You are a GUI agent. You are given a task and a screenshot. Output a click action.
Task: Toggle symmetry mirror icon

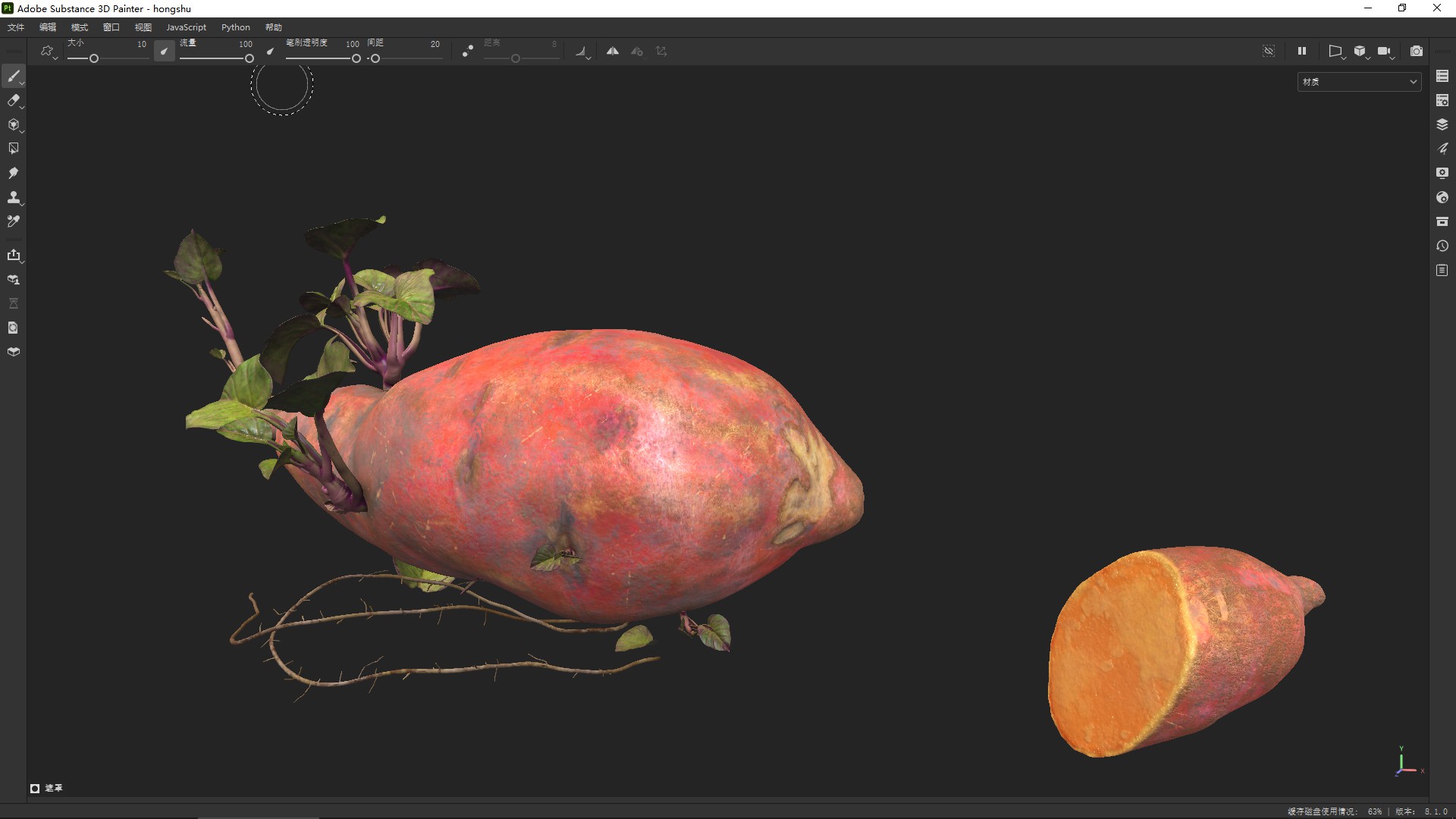pos(613,51)
